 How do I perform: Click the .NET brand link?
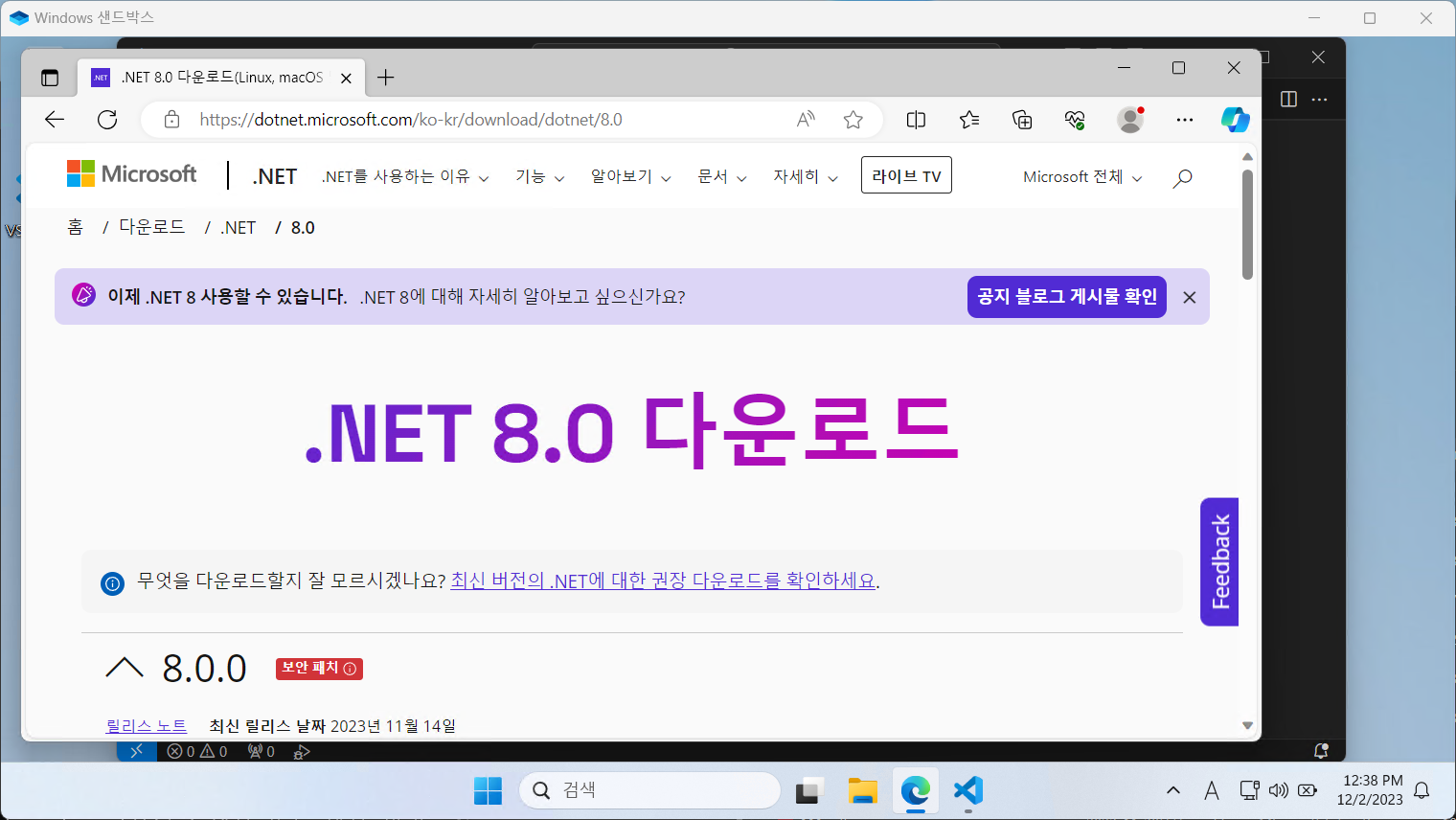275,177
